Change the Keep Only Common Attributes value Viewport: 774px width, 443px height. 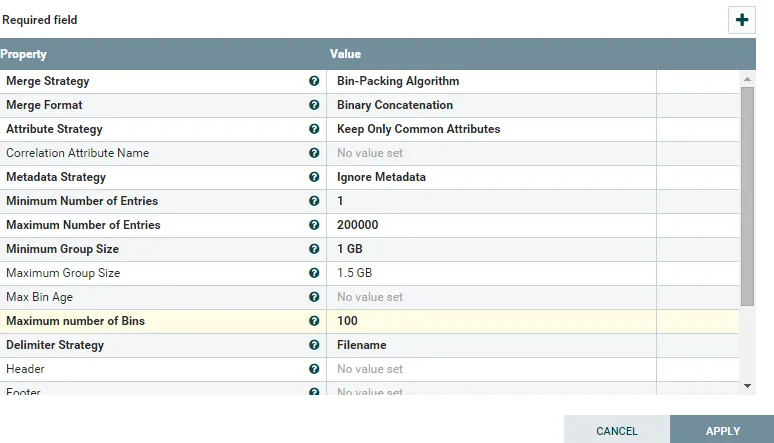coord(418,129)
